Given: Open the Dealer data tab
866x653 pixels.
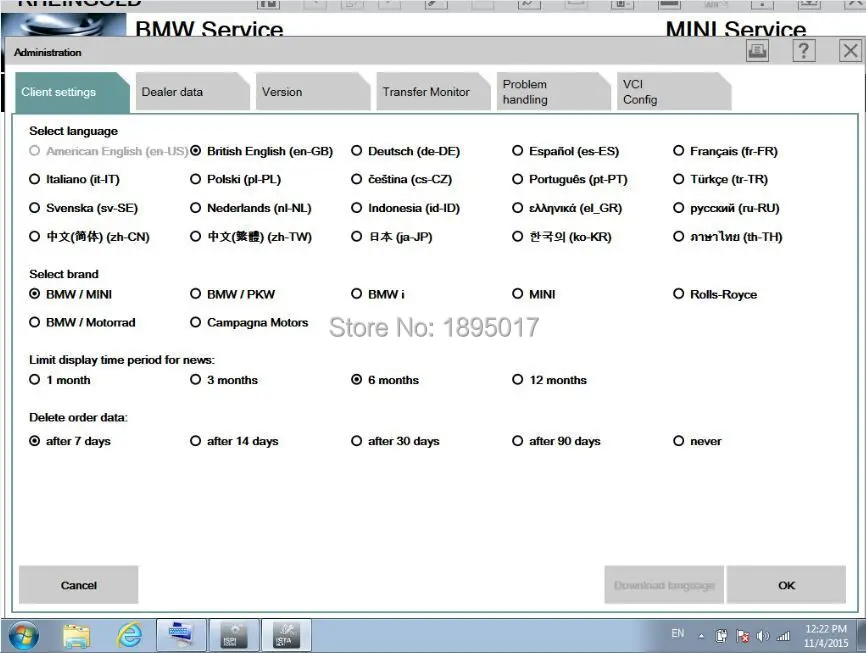Looking at the screenshot, I should 192,92.
